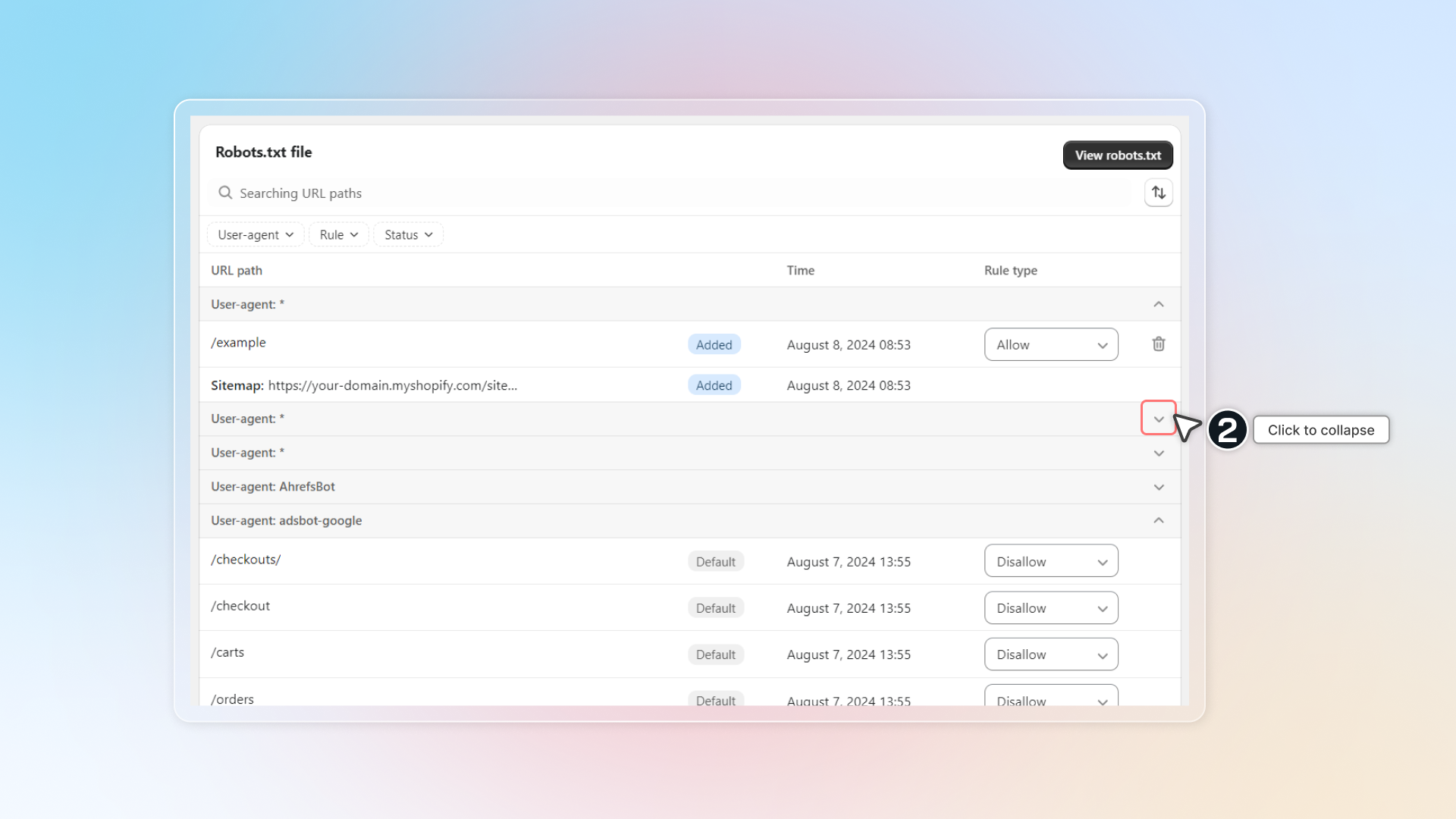Click the View robots.txt button
The image size is (1456, 819).
[x=1117, y=155]
